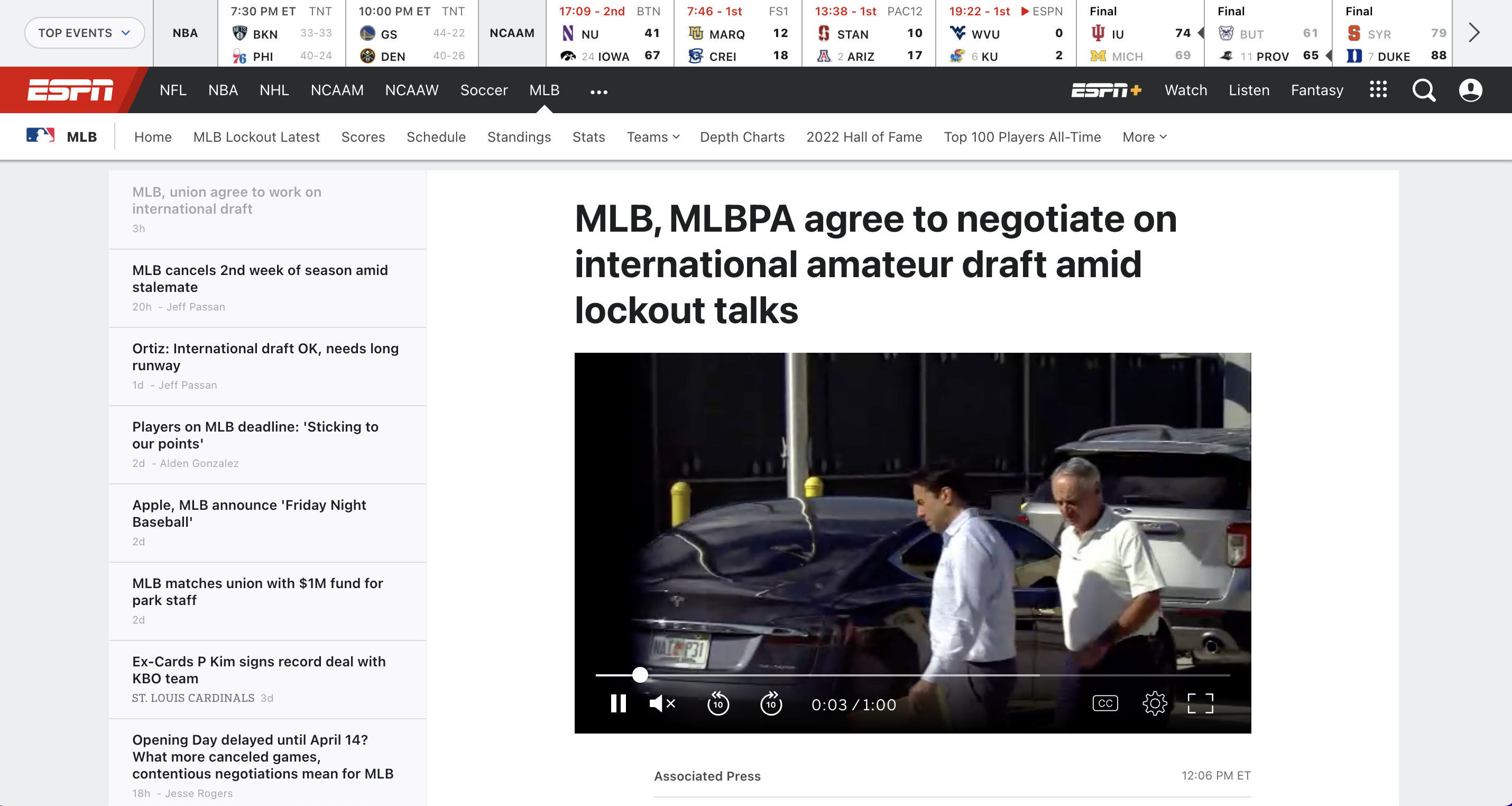The image size is (1512, 806).
Task: Open $1M fund for park staff story
Action: [268, 601]
